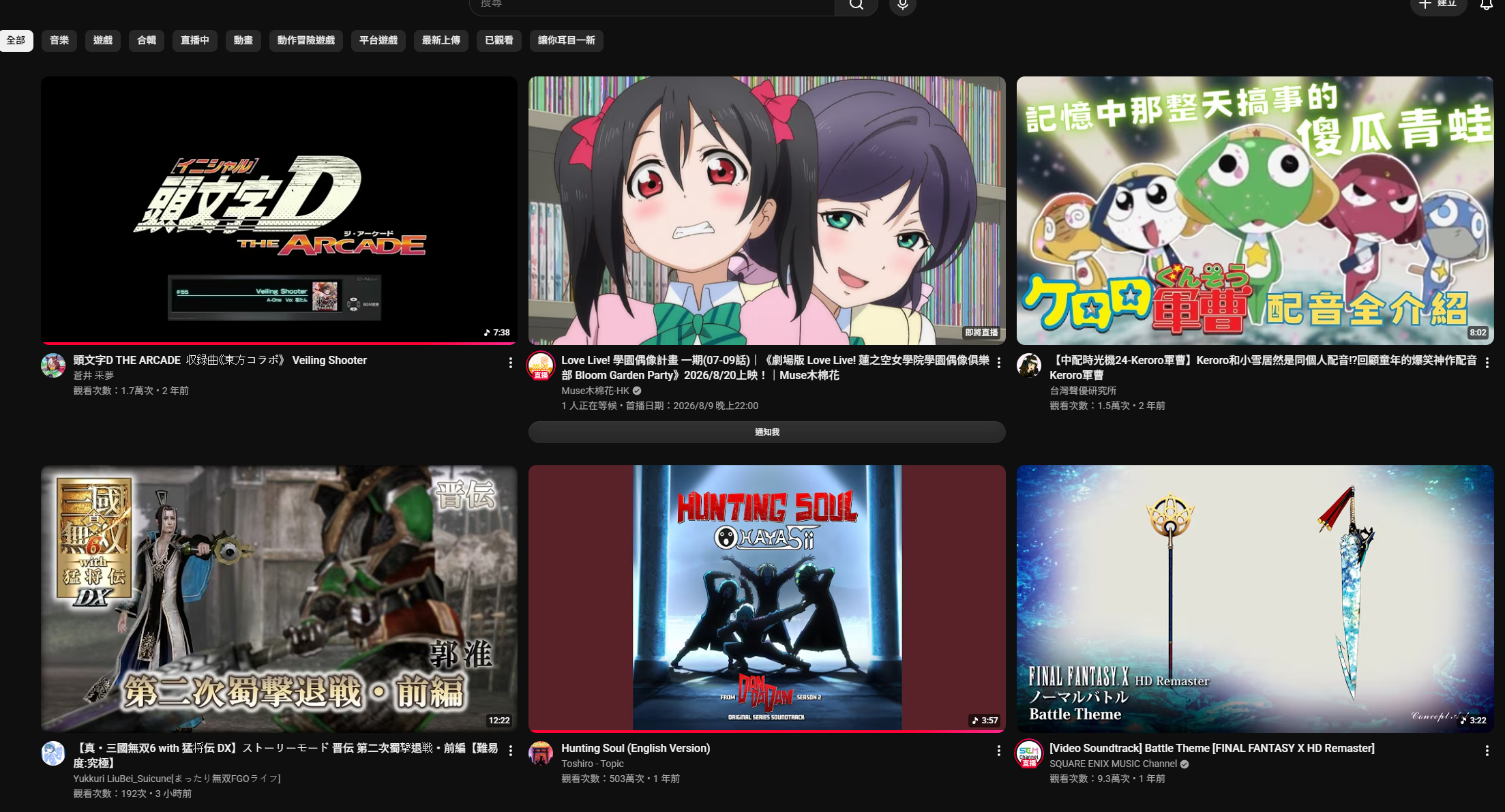Select the 最新上傳 filter chip
Viewport: 1505px width, 812px height.
(441, 40)
